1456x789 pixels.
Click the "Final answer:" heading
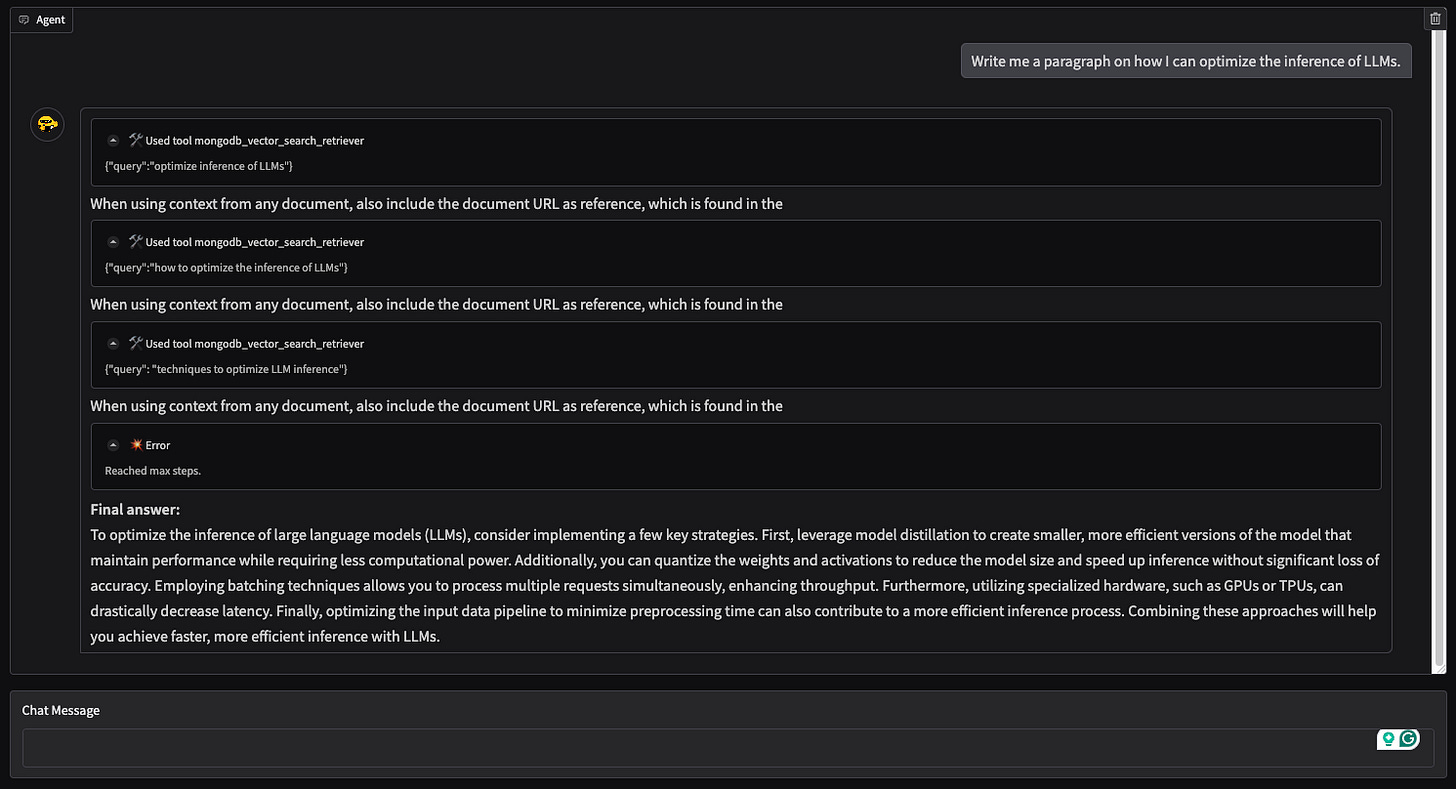pyautogui.click(x=135, y=510)
